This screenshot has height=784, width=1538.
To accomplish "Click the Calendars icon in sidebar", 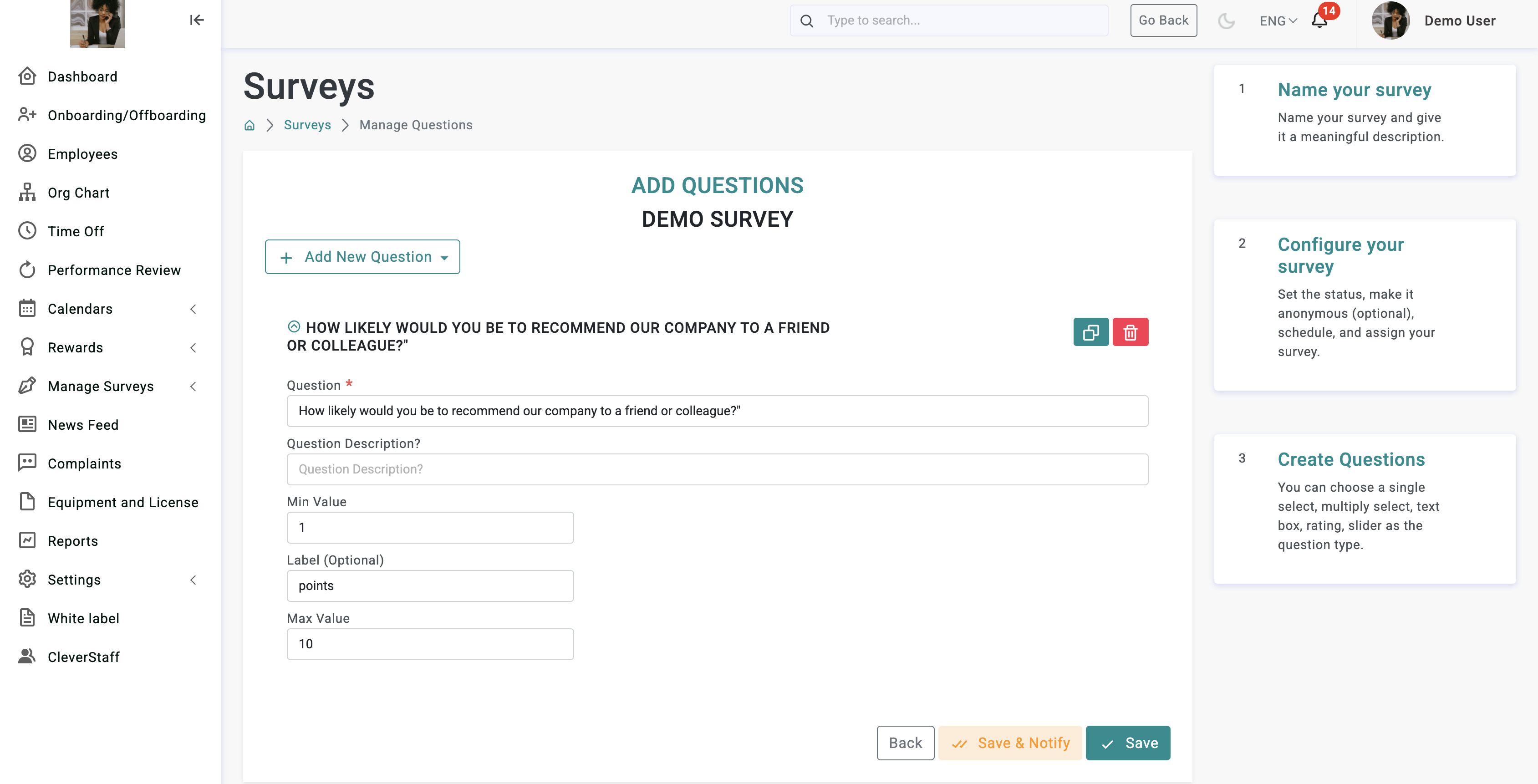I will [x=27, y=309].
